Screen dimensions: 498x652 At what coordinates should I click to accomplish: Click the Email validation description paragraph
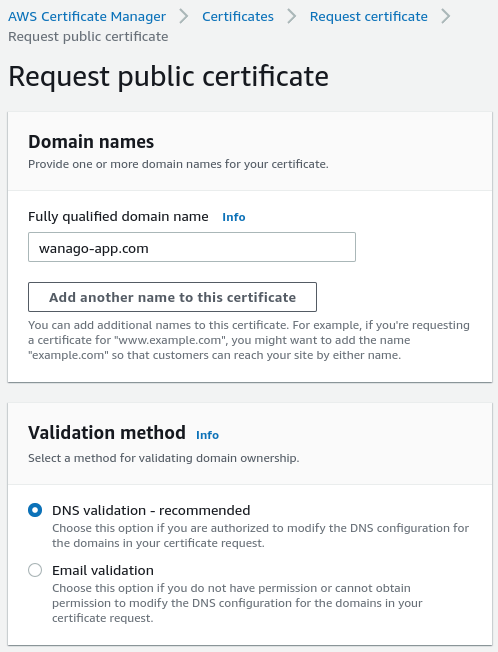point(237,603)
